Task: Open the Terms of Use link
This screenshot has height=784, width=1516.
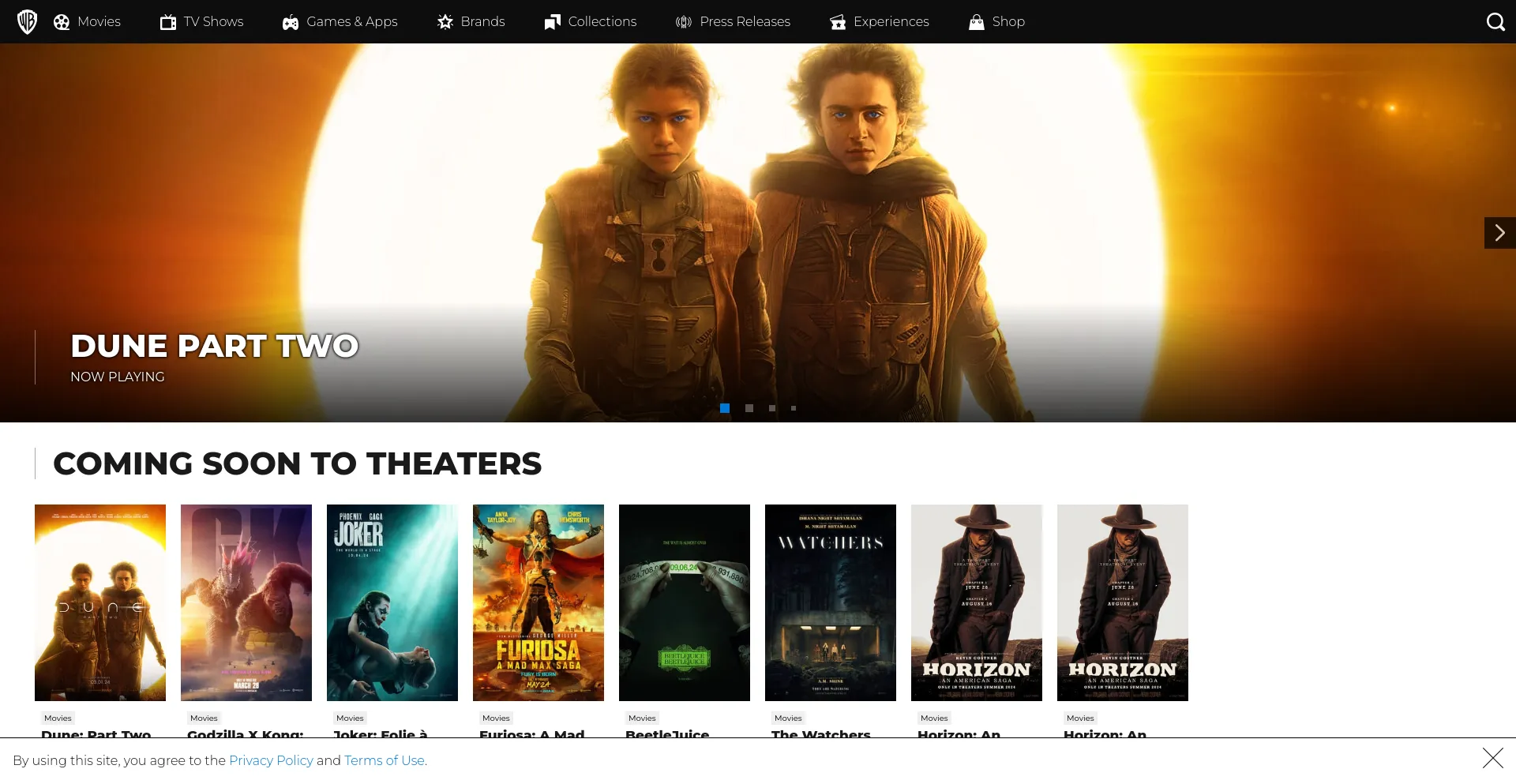Action: point(385,760)
